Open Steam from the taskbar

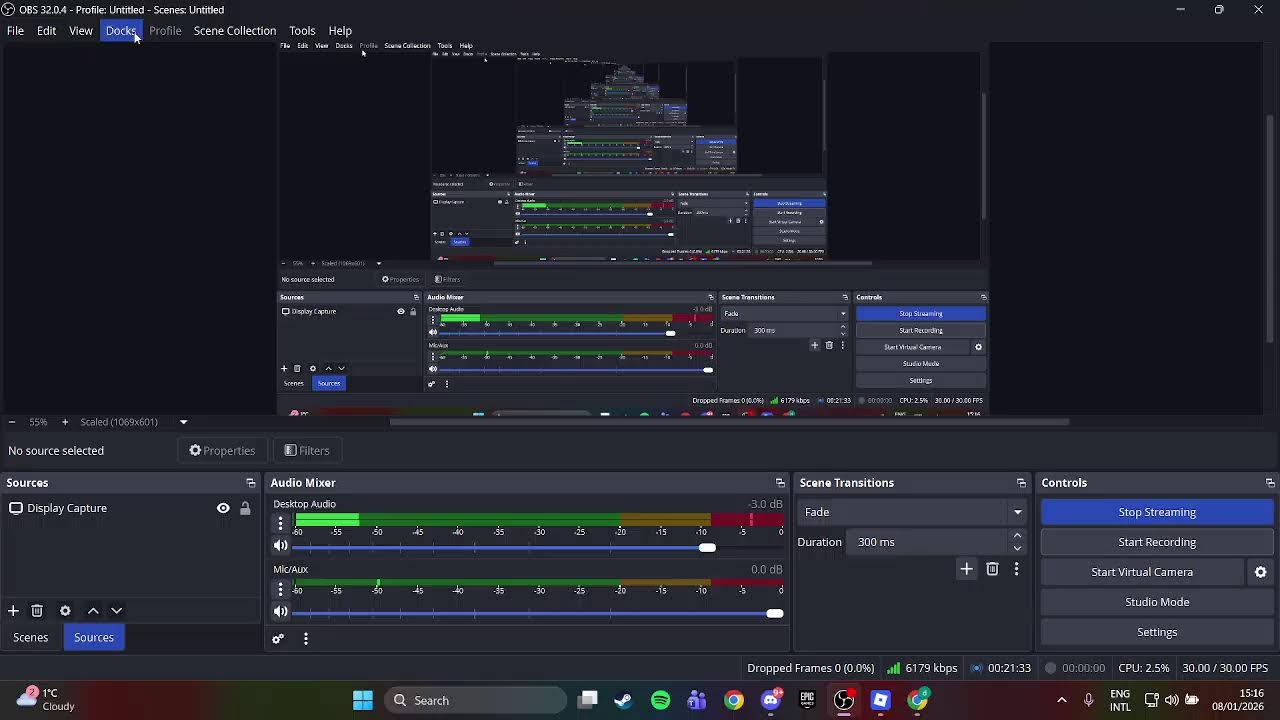(624, 700)
